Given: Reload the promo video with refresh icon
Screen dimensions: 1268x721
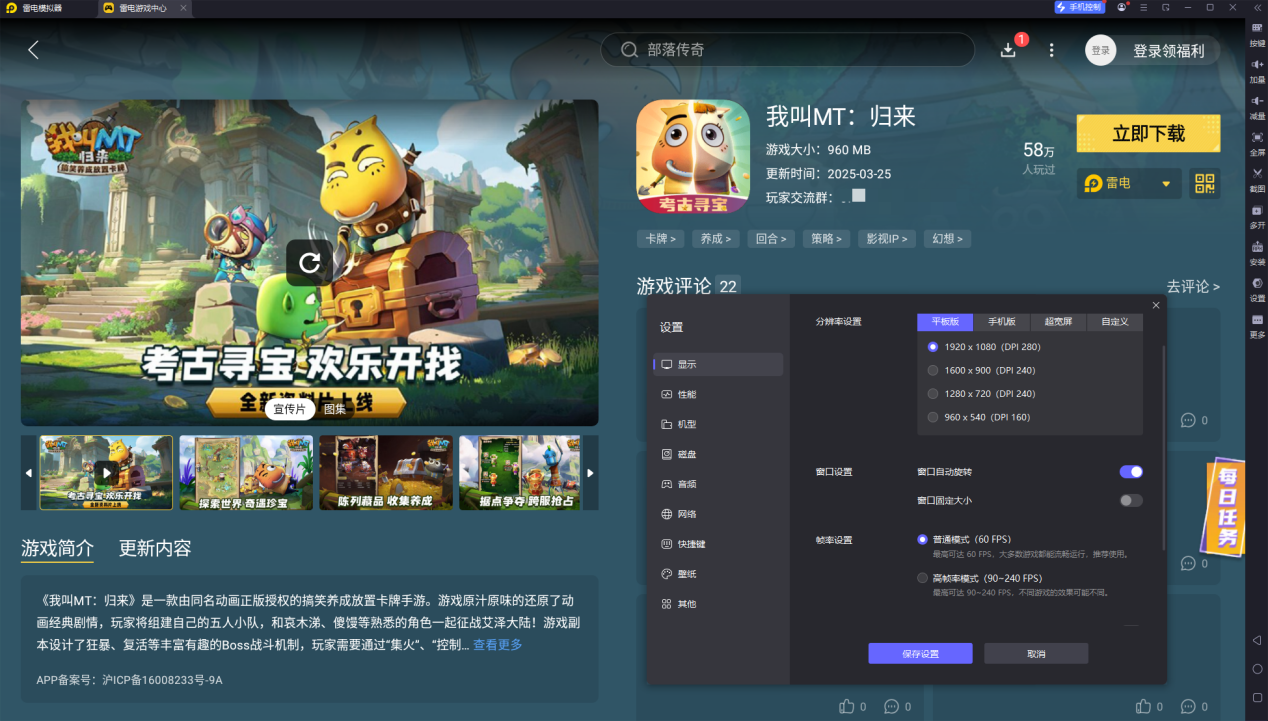Looking at the screenshot, I should [309, 263].
